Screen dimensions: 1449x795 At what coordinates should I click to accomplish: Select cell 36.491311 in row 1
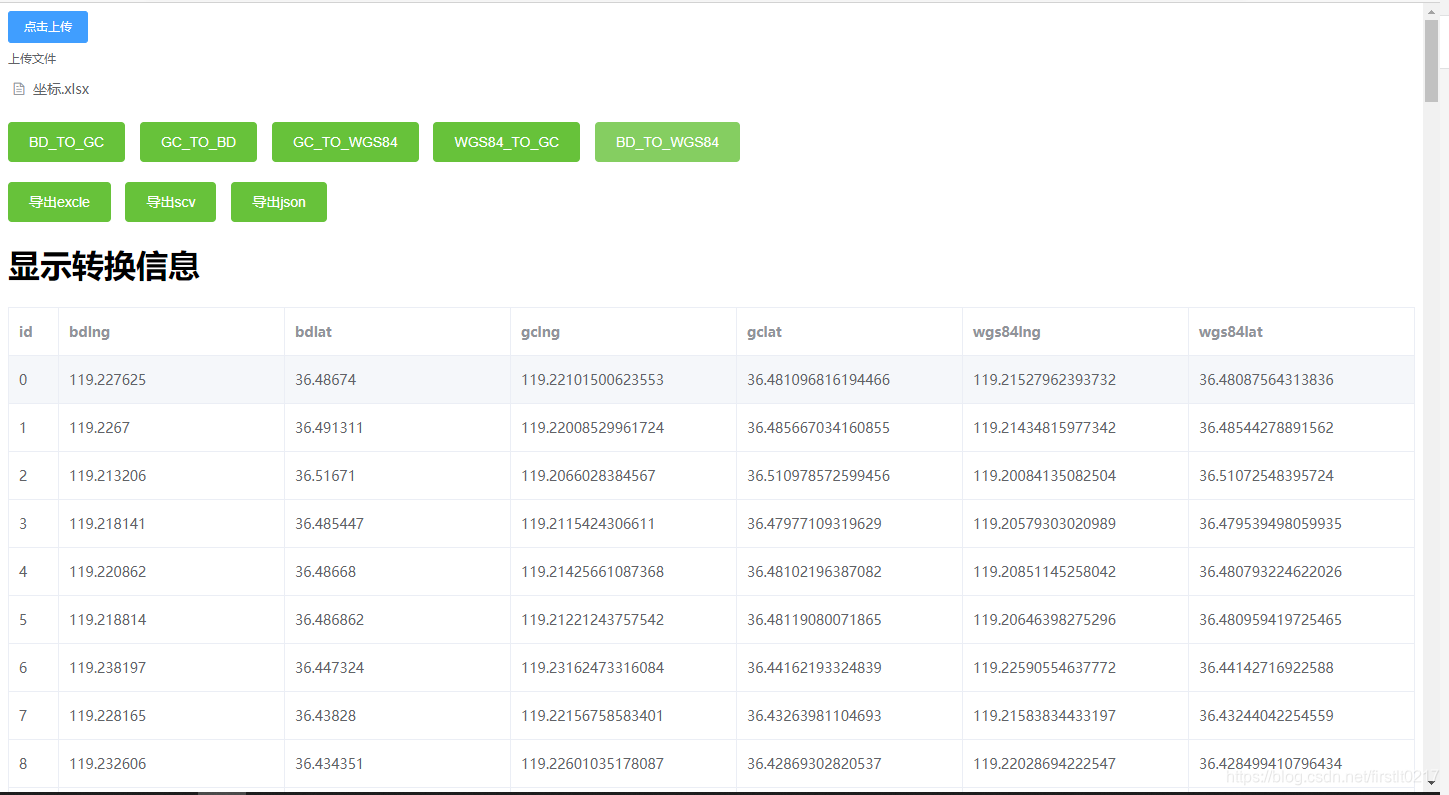pos(398,428)
